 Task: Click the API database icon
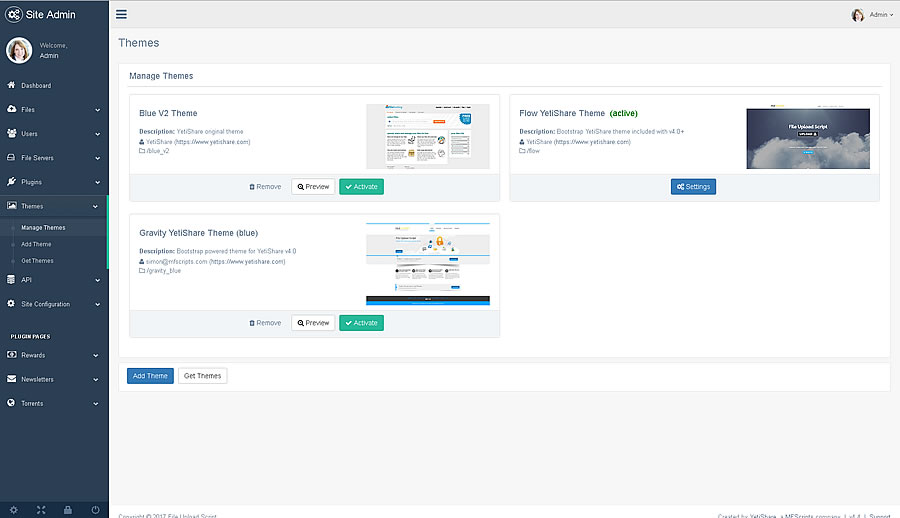coord(11,280)
